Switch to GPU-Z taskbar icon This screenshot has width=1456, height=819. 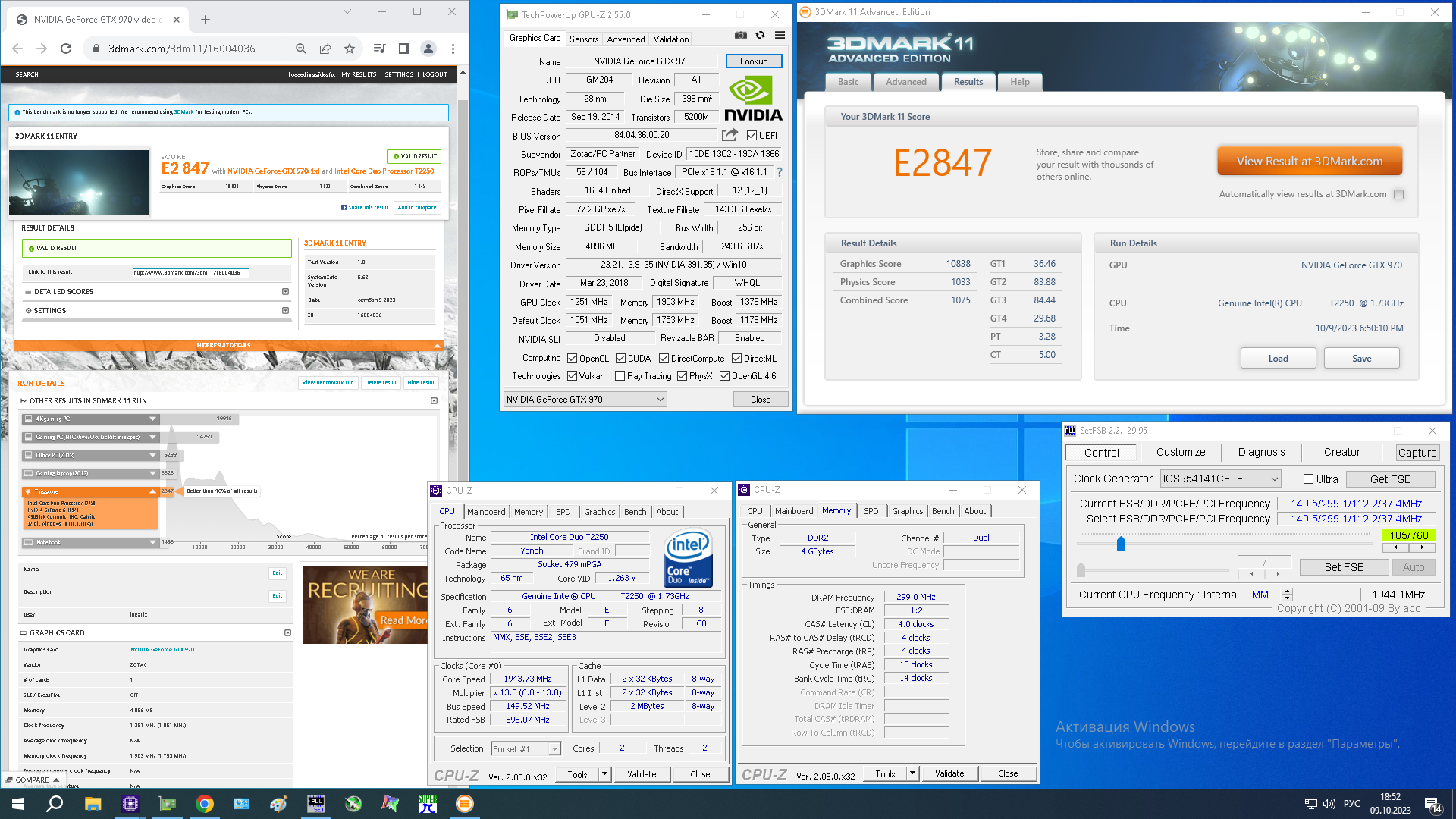tap(168, 804)
